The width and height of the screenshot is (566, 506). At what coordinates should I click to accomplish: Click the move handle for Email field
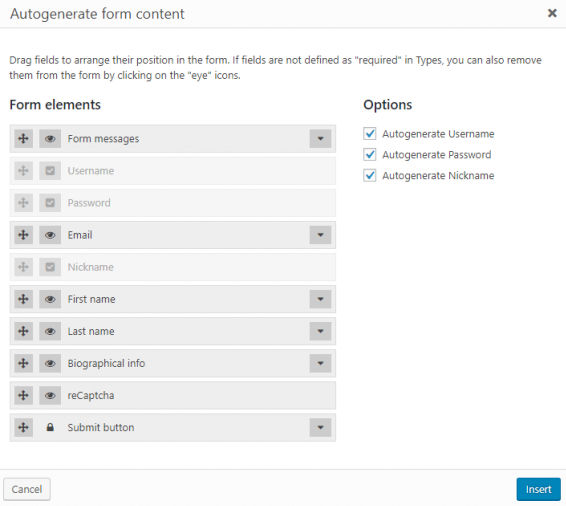(x=23, y=235)
